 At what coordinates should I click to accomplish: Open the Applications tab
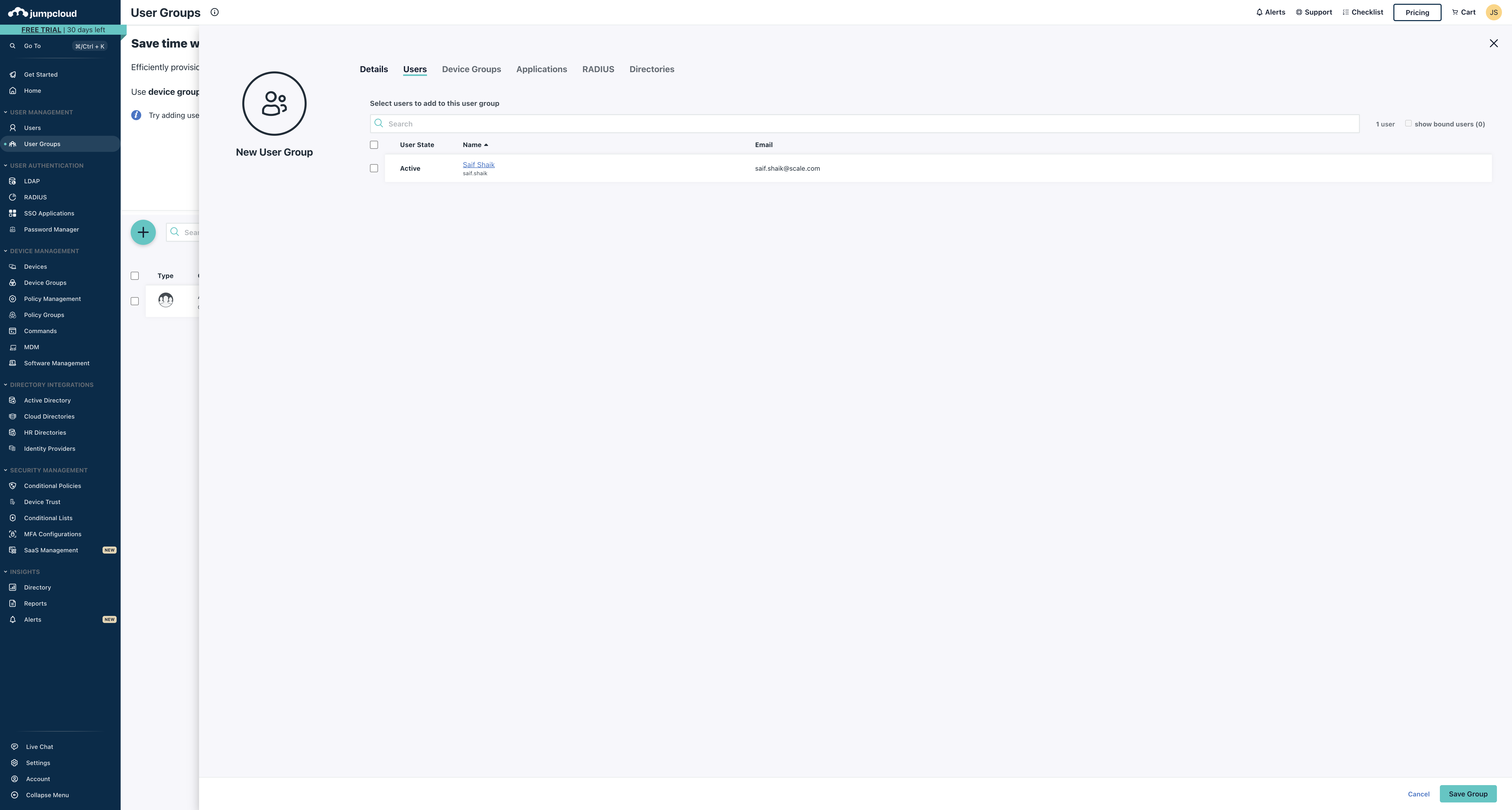click(542, 69)
